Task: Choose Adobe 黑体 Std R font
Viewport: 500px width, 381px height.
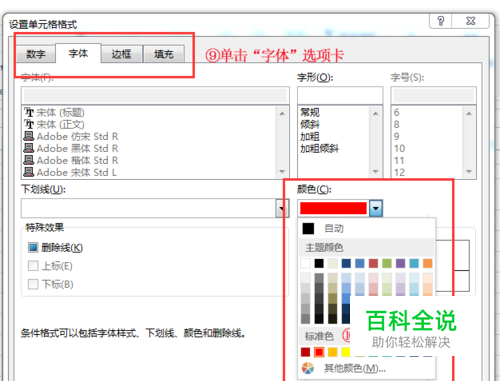Action: [x=71, y=149]
